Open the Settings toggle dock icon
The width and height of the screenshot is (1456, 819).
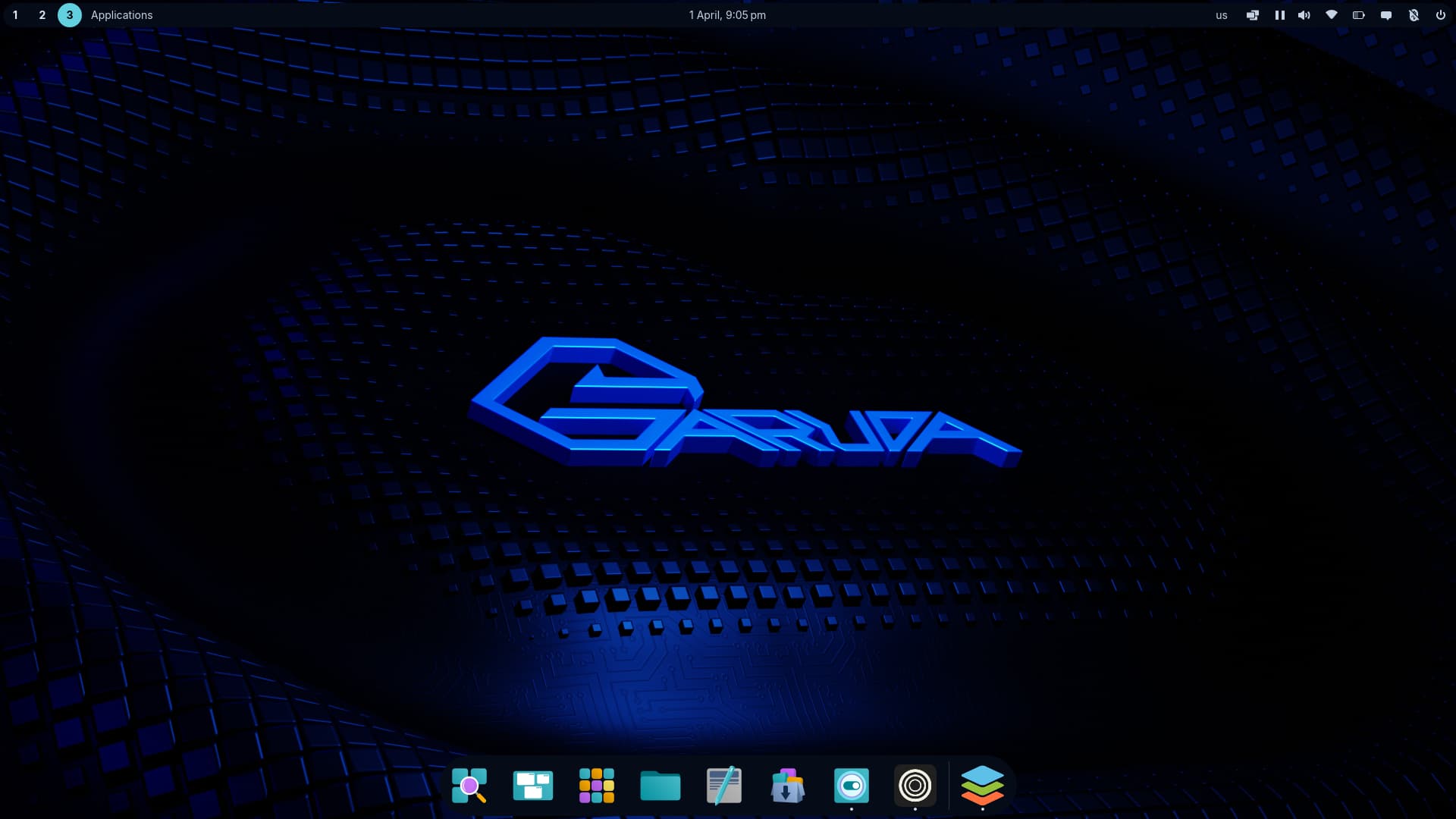tap(852, 786)
